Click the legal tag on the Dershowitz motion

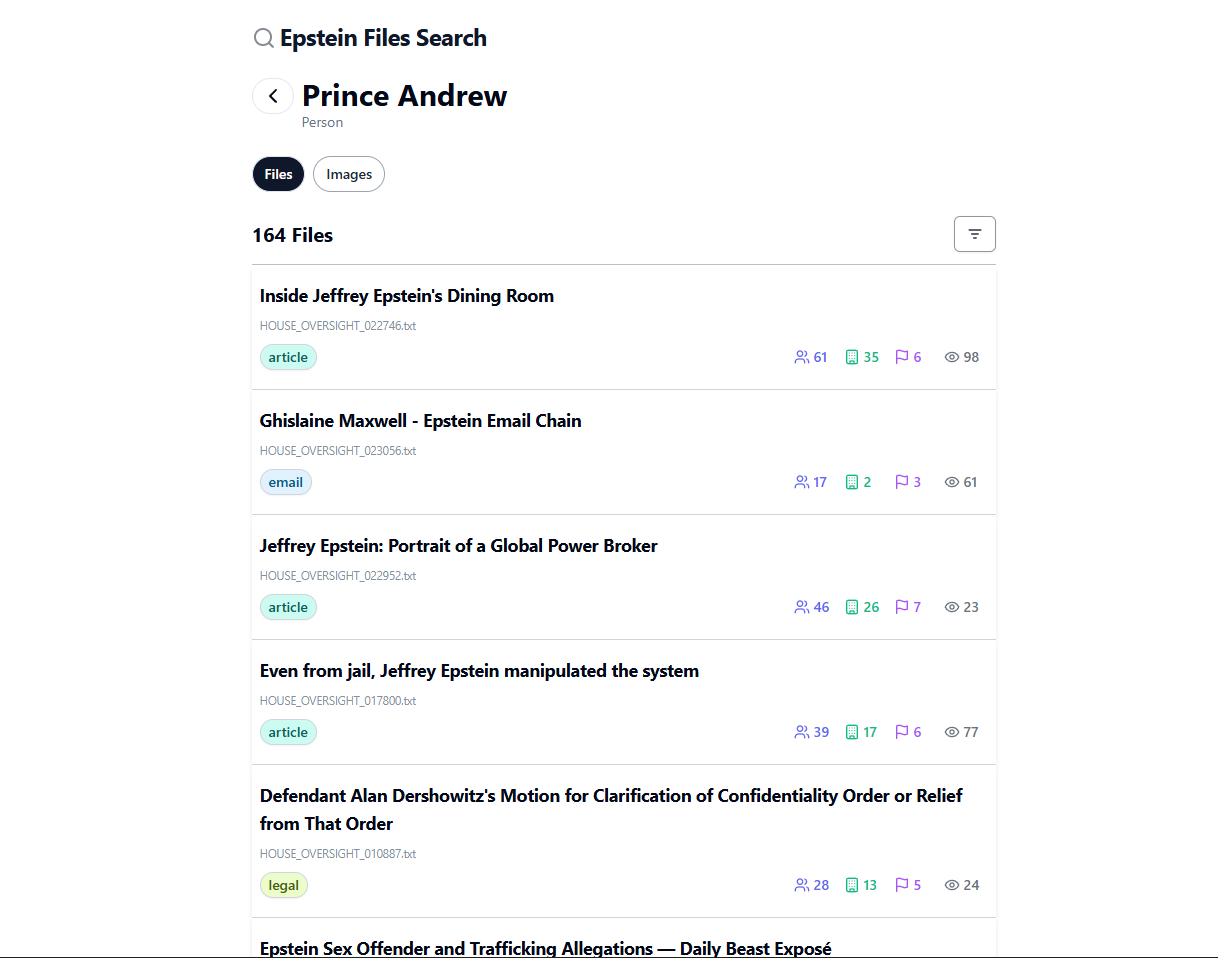point(283,884)
